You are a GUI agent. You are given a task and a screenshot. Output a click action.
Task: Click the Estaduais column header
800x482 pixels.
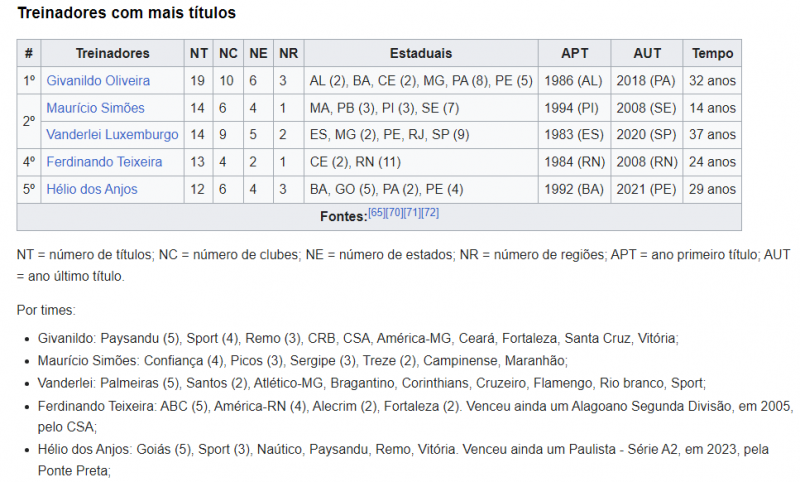421,53
